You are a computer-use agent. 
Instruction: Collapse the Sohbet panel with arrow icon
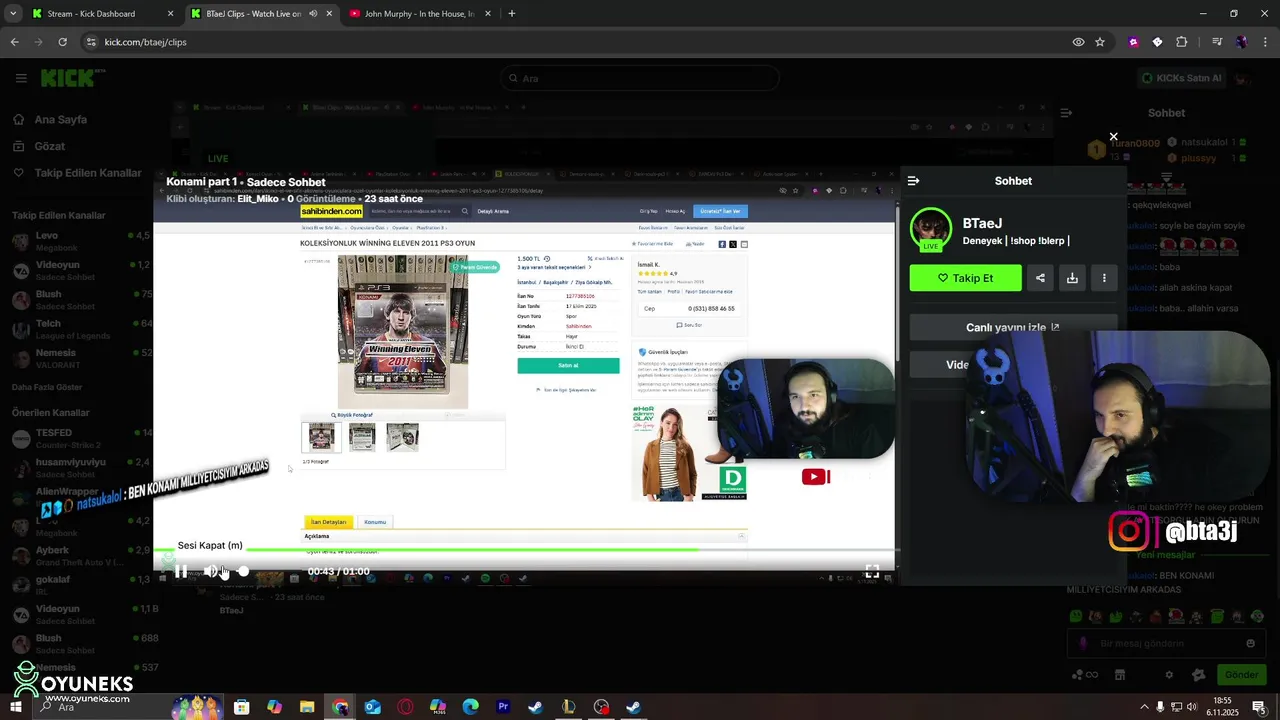click(913, 181)
